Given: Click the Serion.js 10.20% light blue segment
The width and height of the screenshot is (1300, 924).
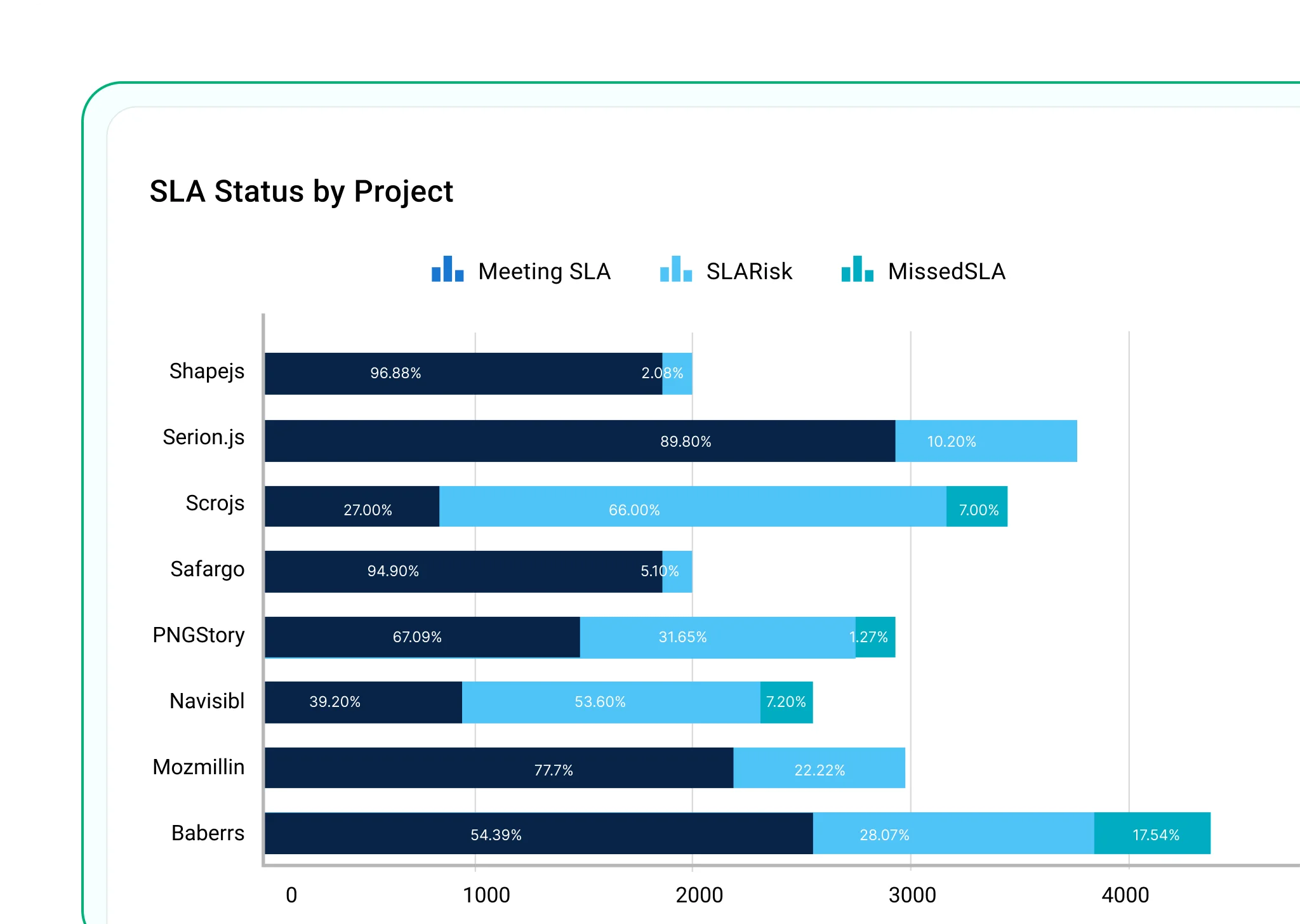Looking at the screenshot, I should (986, 441).
